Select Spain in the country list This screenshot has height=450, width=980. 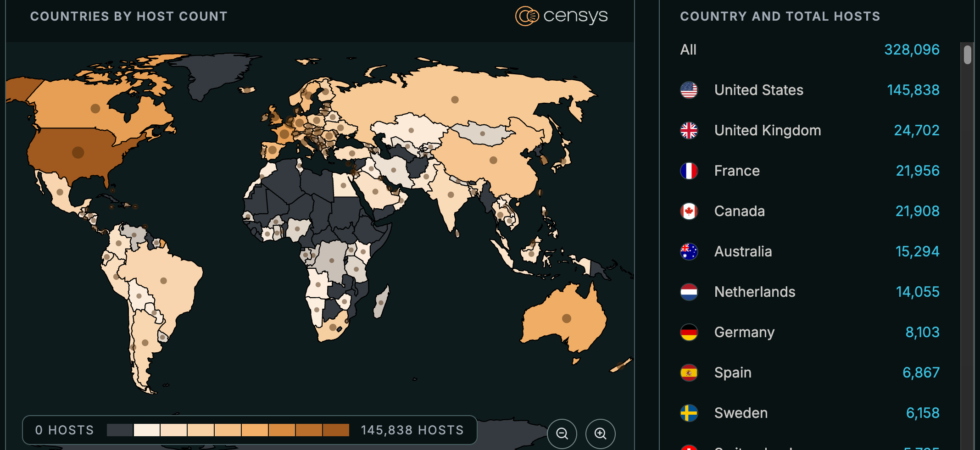click(810, 372)
